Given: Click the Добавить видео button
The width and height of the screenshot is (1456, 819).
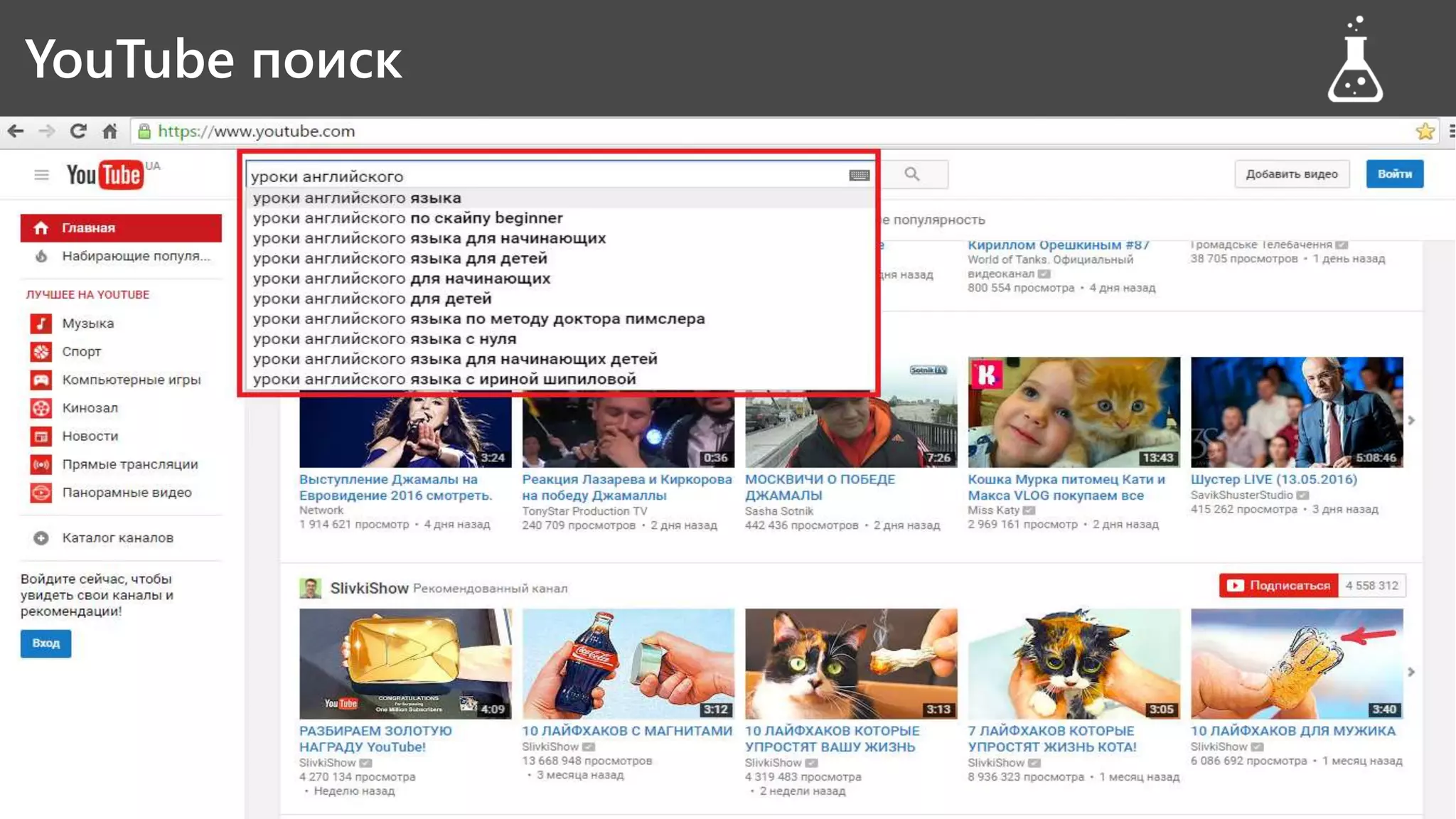Looking at the screenshot, I should pyautogui.click(x=1292, y=174).
